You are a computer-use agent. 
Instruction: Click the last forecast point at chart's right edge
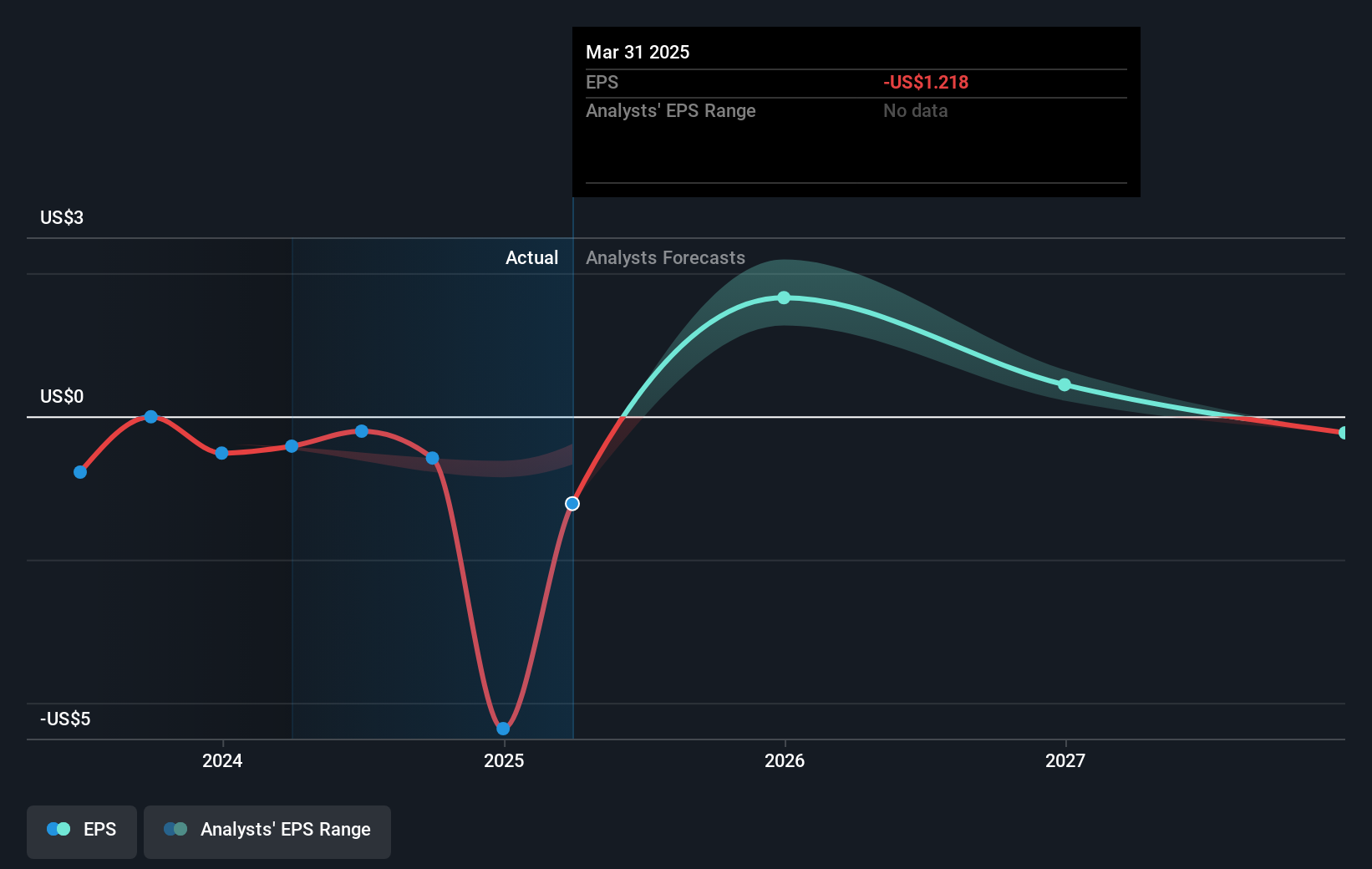(x=1343, y=433)
